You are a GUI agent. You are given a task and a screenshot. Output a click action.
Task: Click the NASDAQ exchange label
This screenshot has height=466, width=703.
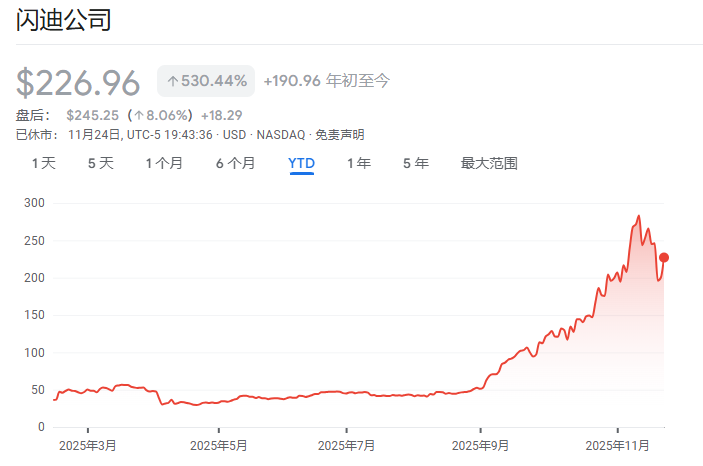pos(281,135)
